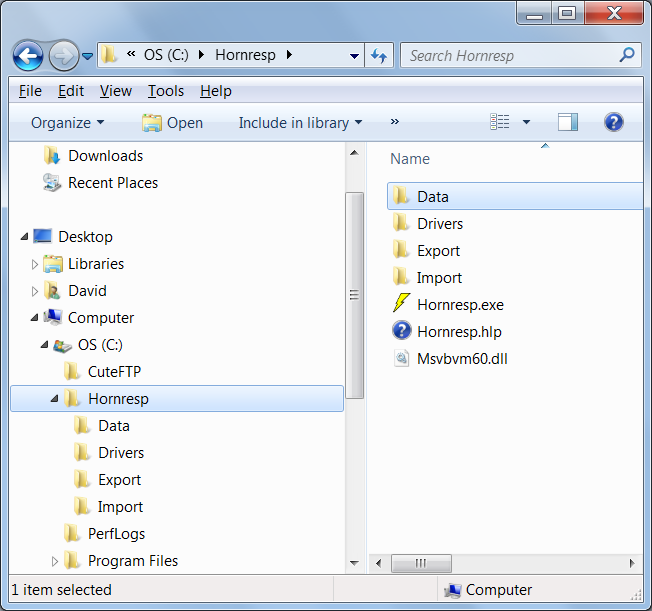Select Export subfolder in the navigation tree

[119, 480]
